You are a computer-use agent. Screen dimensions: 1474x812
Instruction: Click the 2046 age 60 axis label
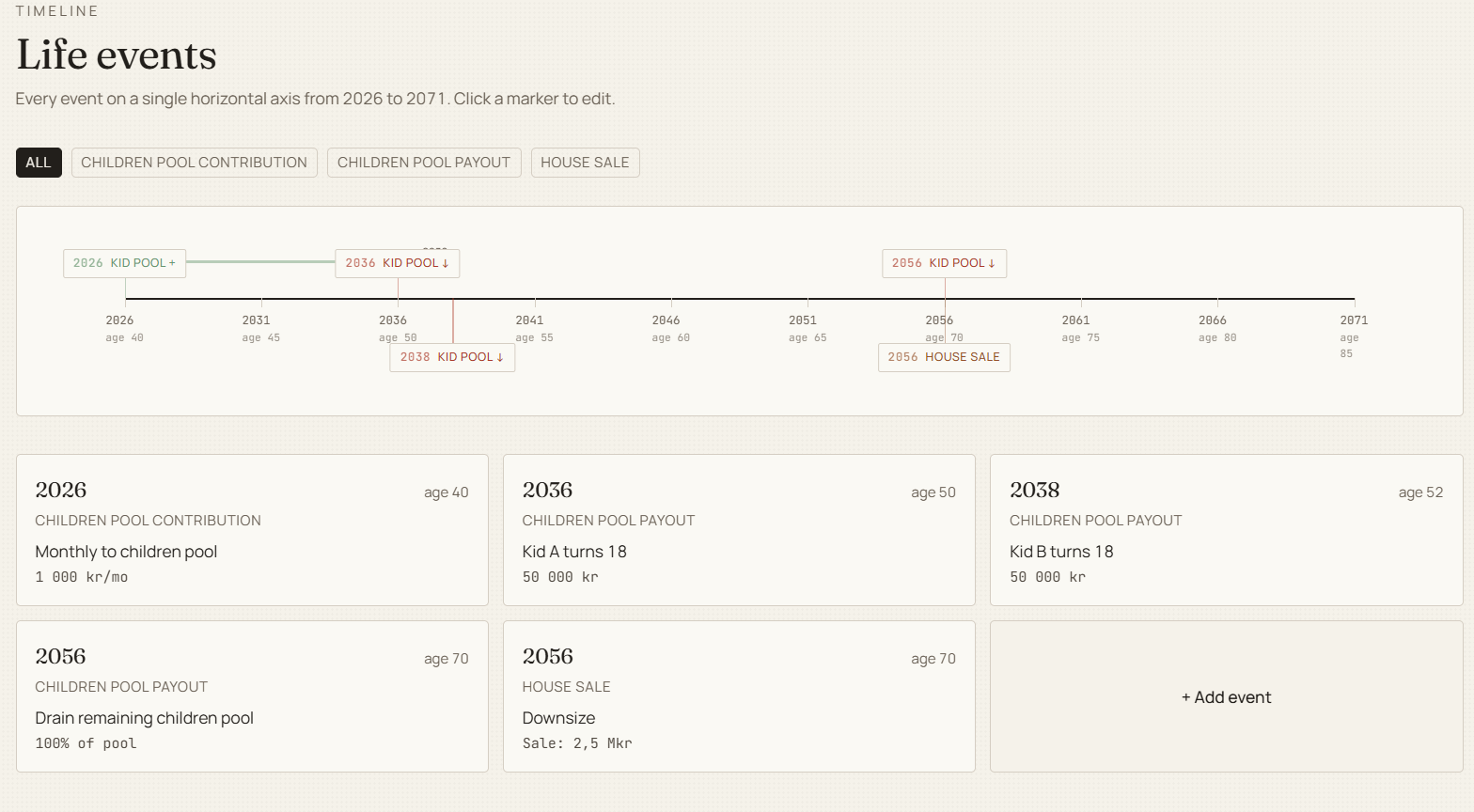(670, 328)
